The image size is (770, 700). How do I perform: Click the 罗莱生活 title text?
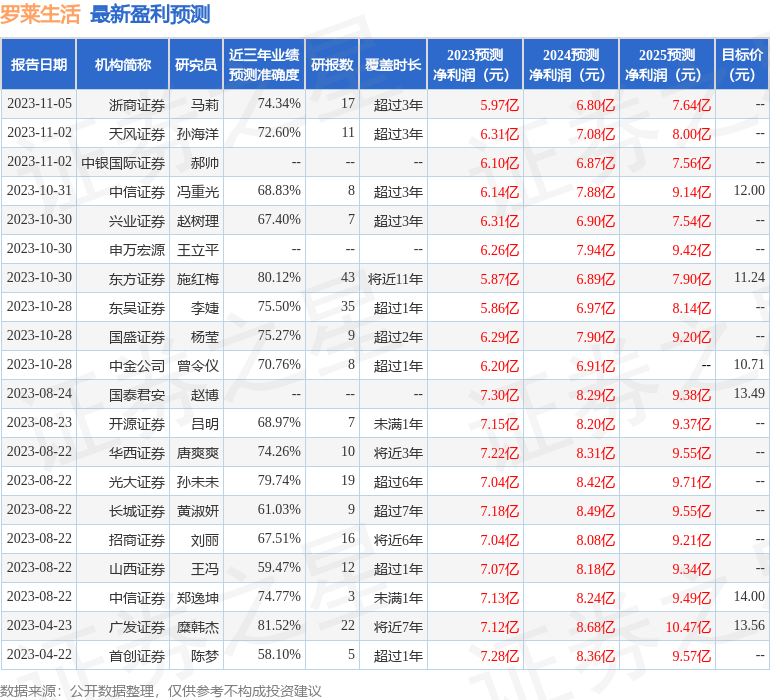coord(40,14)
